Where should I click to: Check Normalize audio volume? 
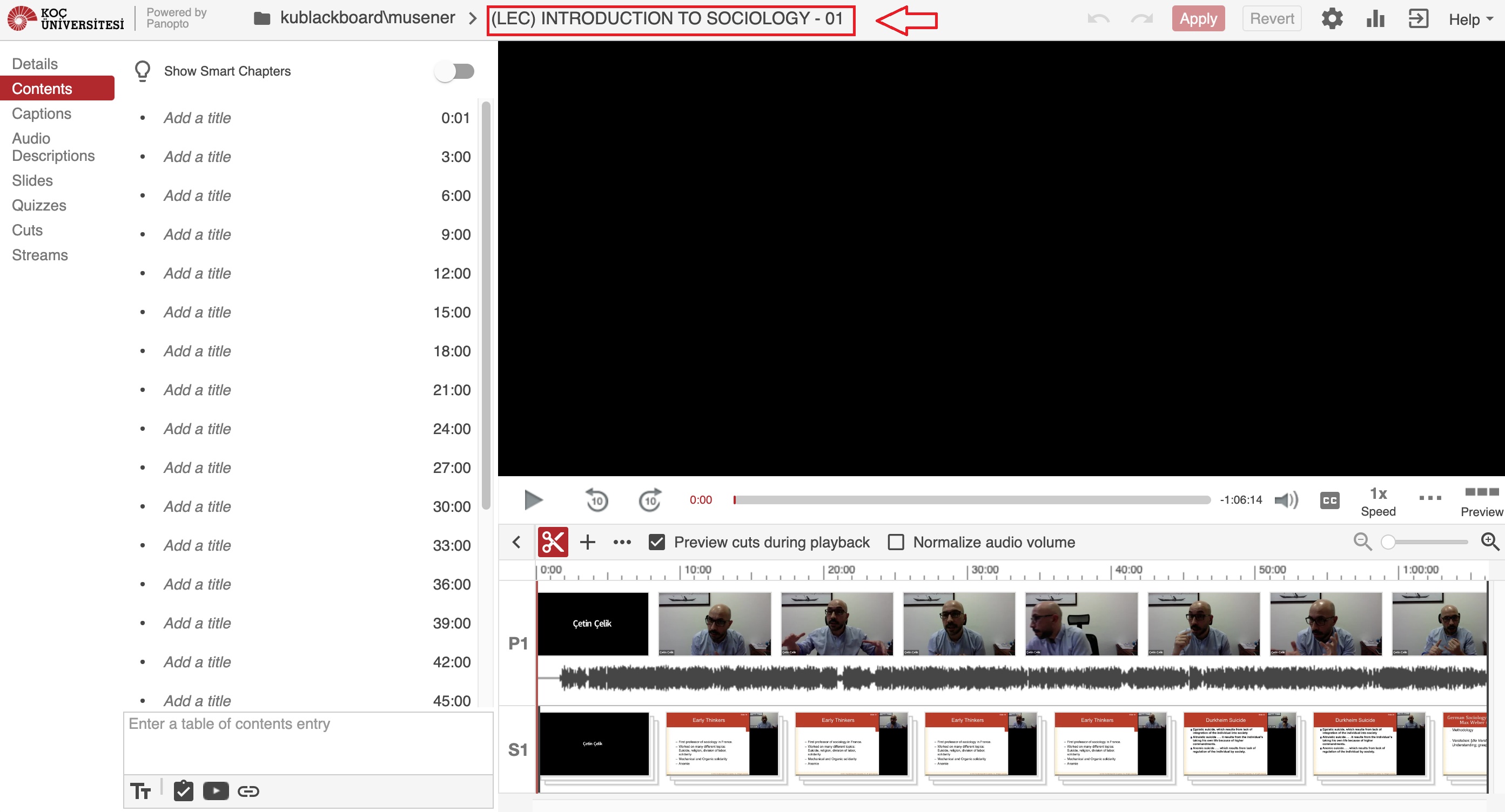(896, 542)
